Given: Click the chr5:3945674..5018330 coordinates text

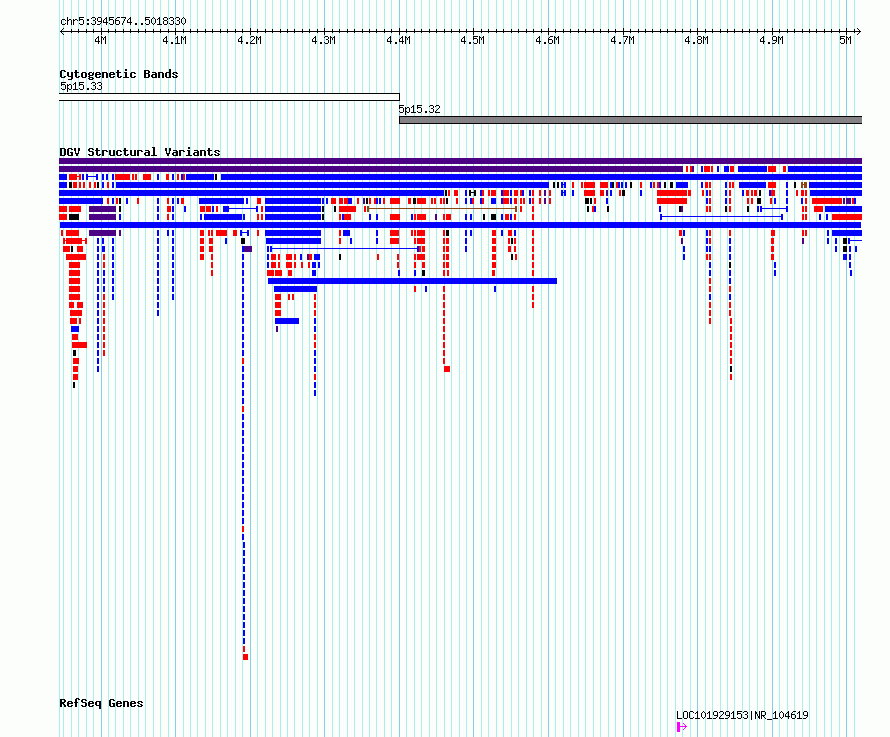Looking at the screenshot, I should [x=123, y=21].
